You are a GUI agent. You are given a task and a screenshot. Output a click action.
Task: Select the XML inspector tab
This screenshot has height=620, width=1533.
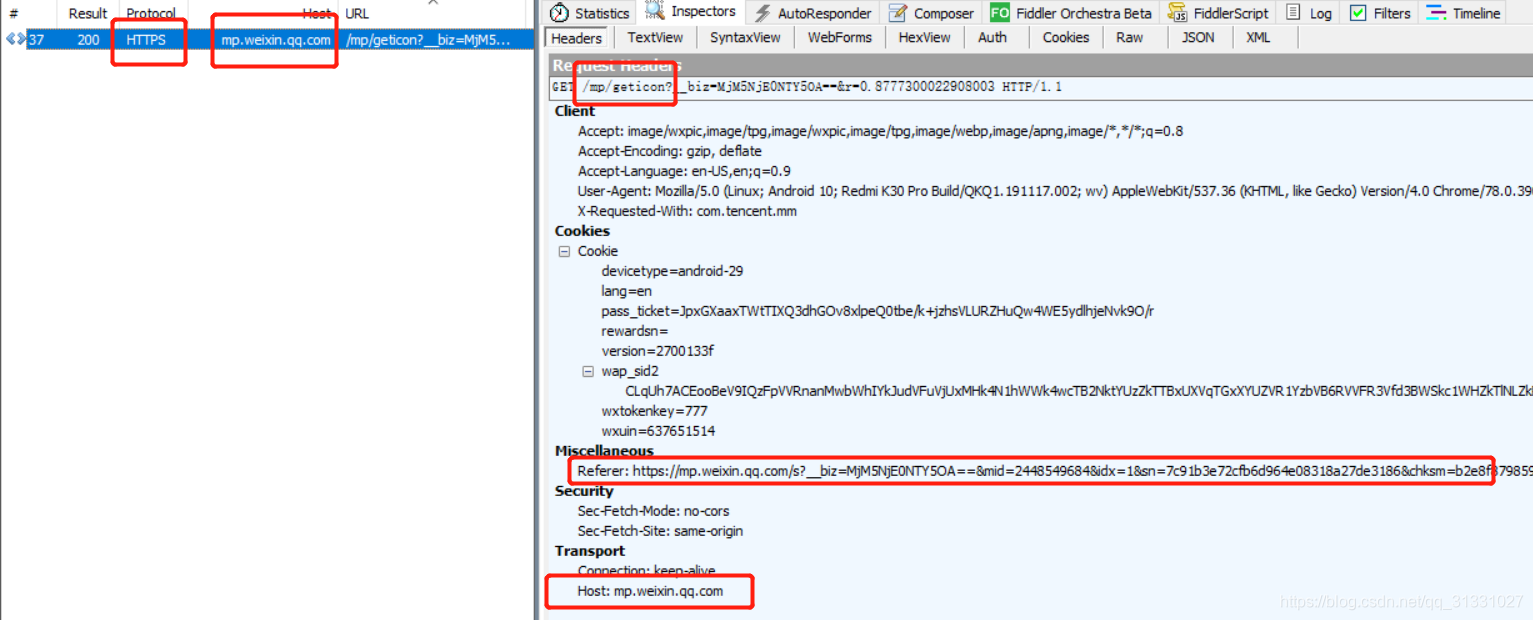pos(1258,37)
